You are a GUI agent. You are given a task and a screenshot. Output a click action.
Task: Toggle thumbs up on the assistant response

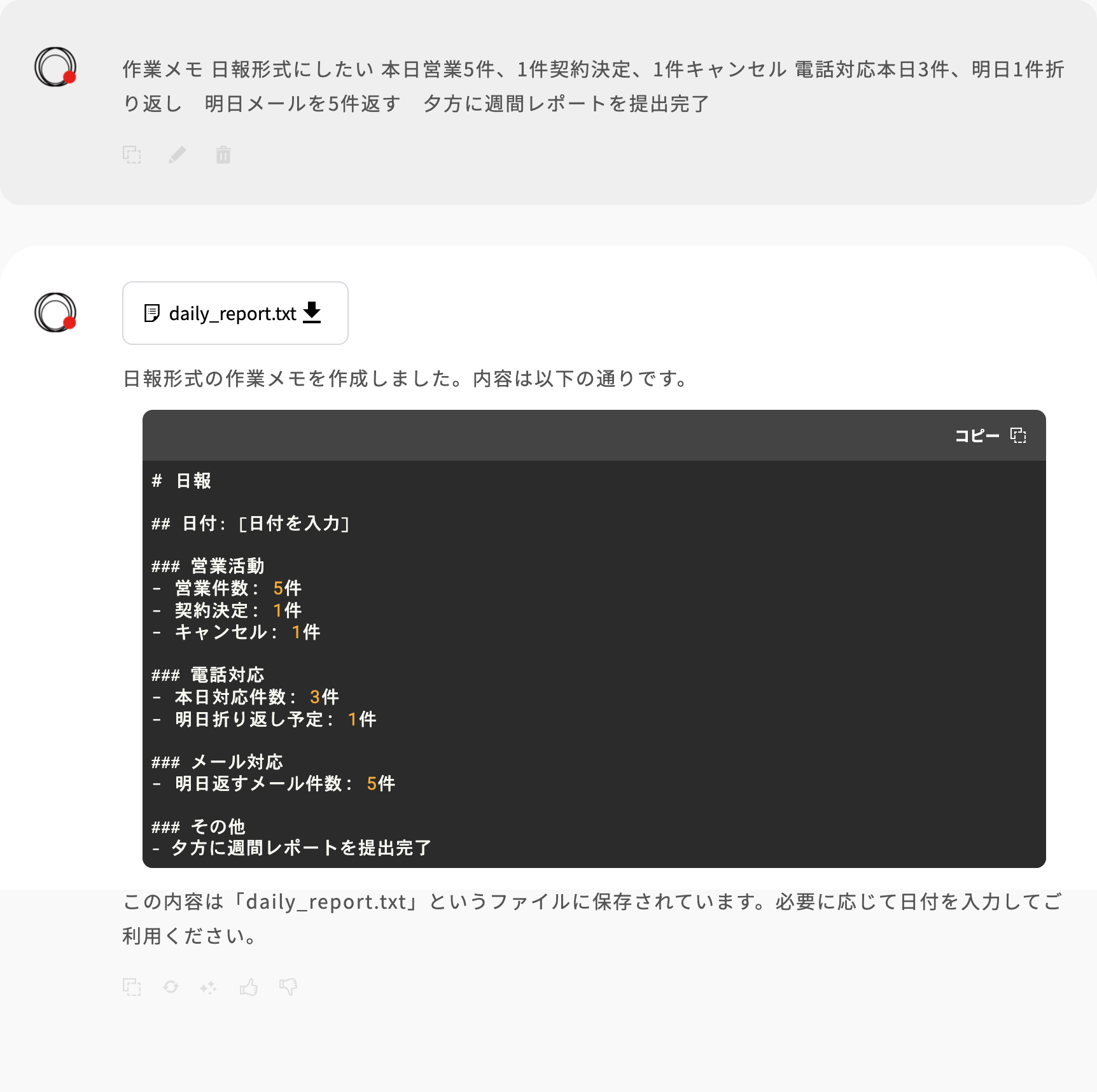tap(248, 987)
